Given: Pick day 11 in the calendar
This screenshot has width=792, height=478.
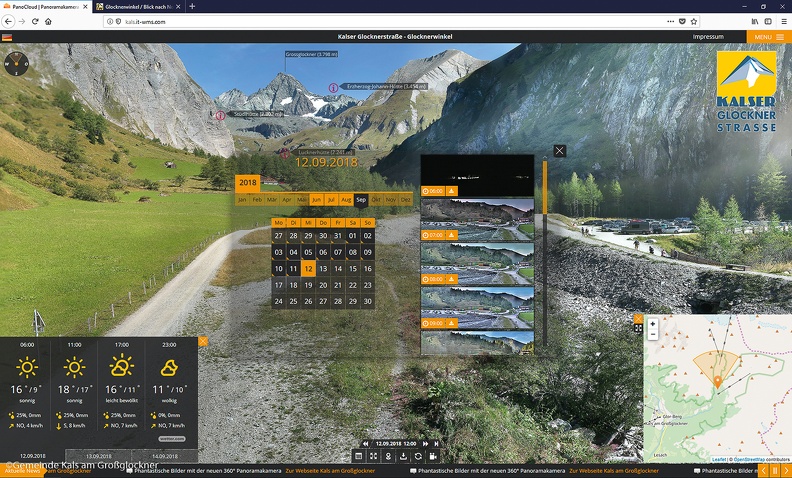Looking at the screenshot, I should [293, 269].
